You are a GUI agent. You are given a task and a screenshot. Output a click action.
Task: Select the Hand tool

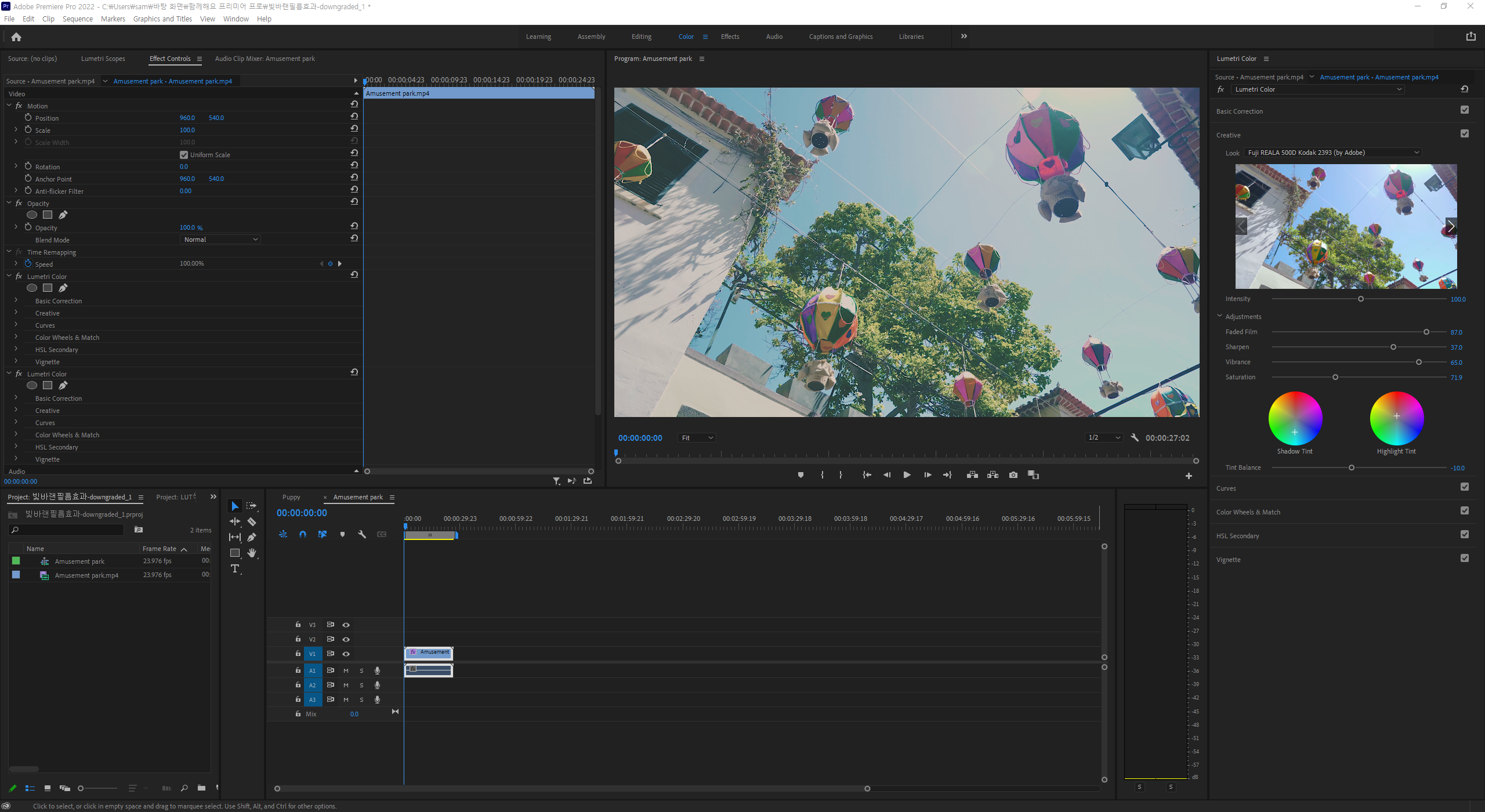click(252, 553)
